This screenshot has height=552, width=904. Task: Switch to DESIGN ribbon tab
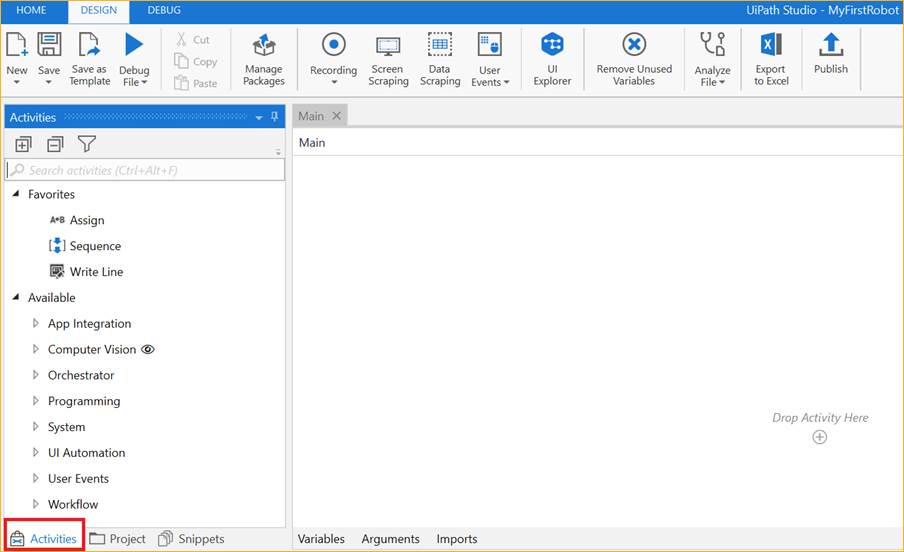(99, 11)
